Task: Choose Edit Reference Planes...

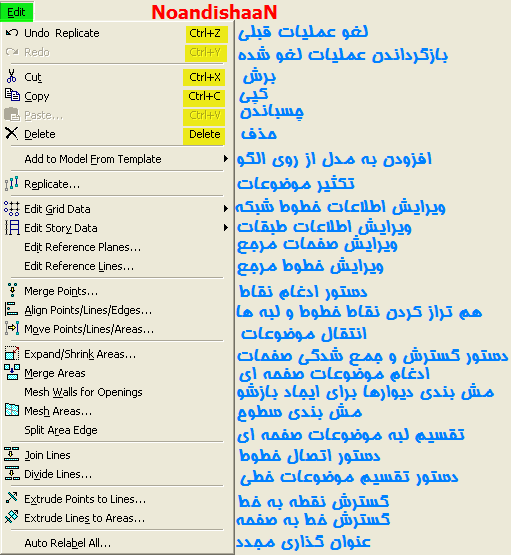Action: click(x=82, y=247)
